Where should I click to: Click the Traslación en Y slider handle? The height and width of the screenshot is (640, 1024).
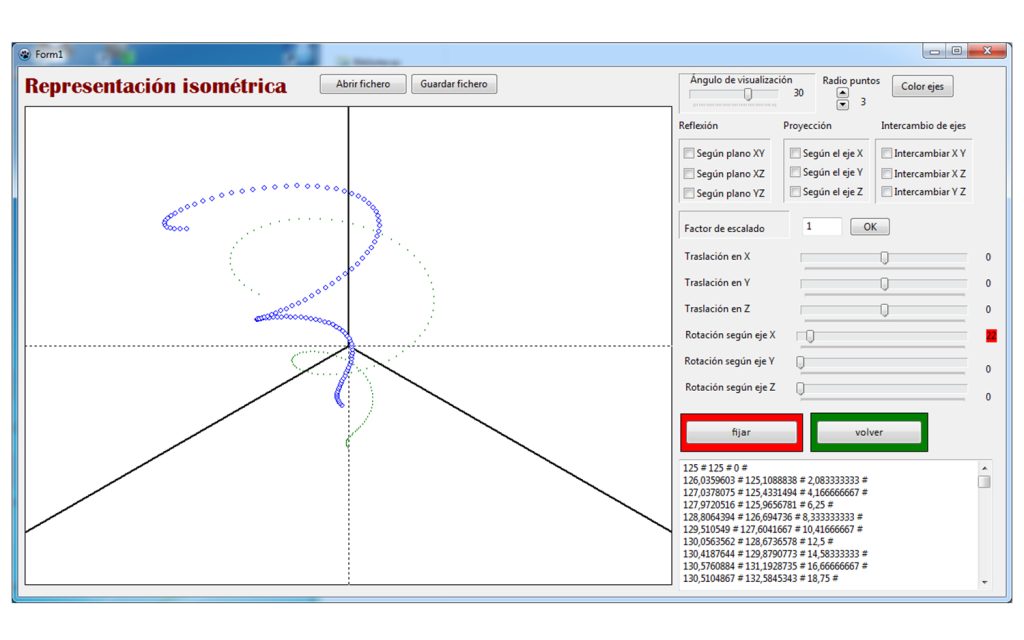coord(884,284)
